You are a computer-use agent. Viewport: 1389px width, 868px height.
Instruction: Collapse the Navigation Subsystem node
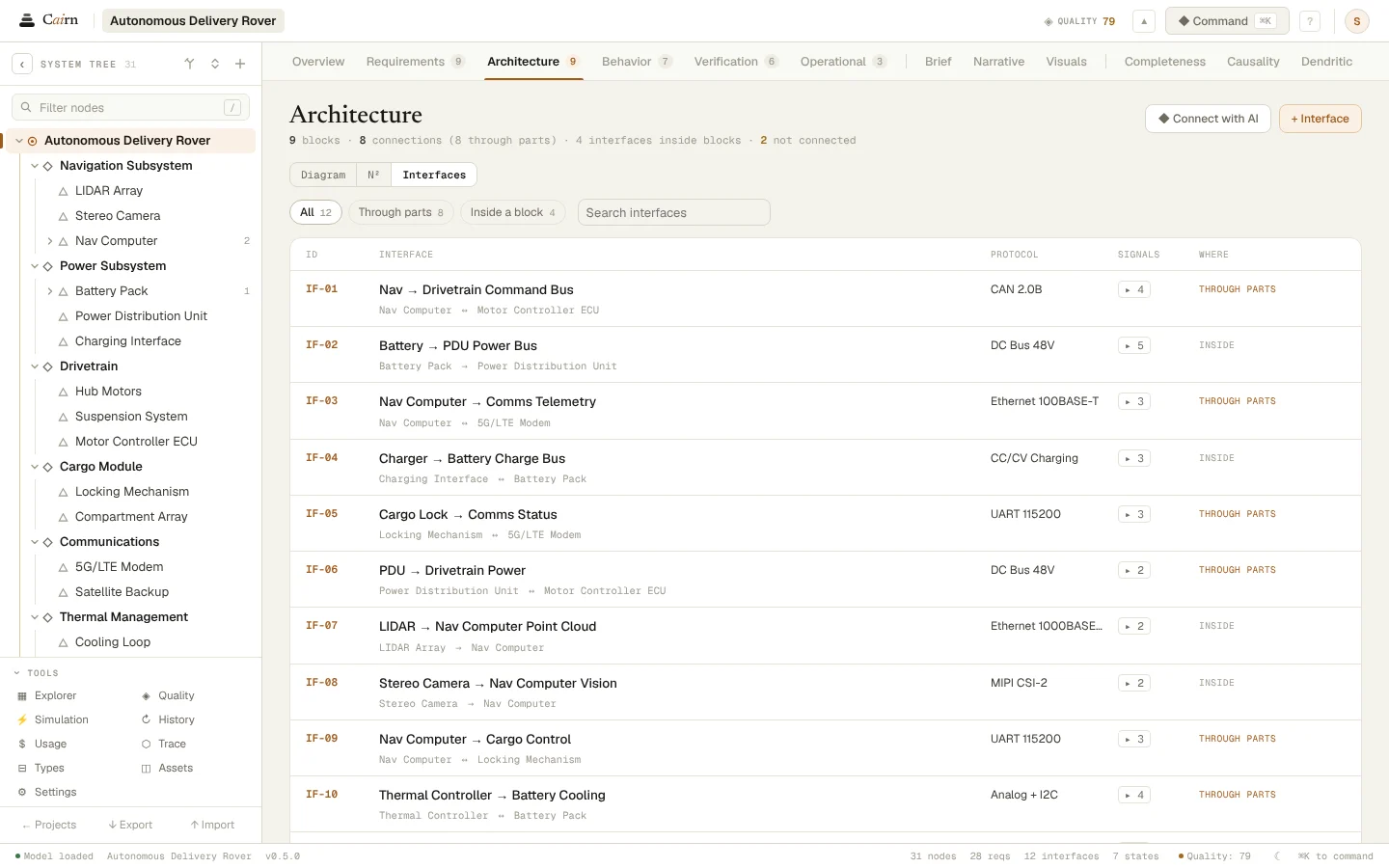click(x=35, y=166)
